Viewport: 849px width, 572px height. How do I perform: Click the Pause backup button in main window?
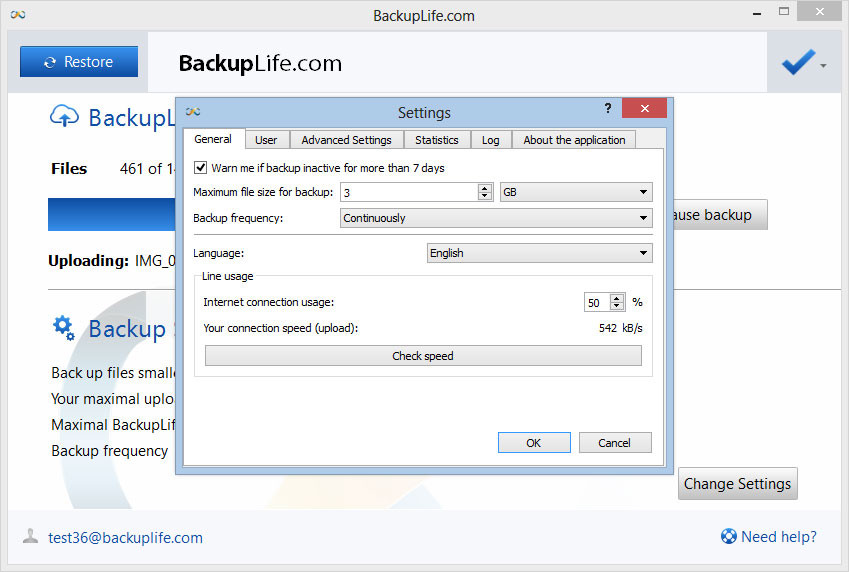click(x=720, y=214)
